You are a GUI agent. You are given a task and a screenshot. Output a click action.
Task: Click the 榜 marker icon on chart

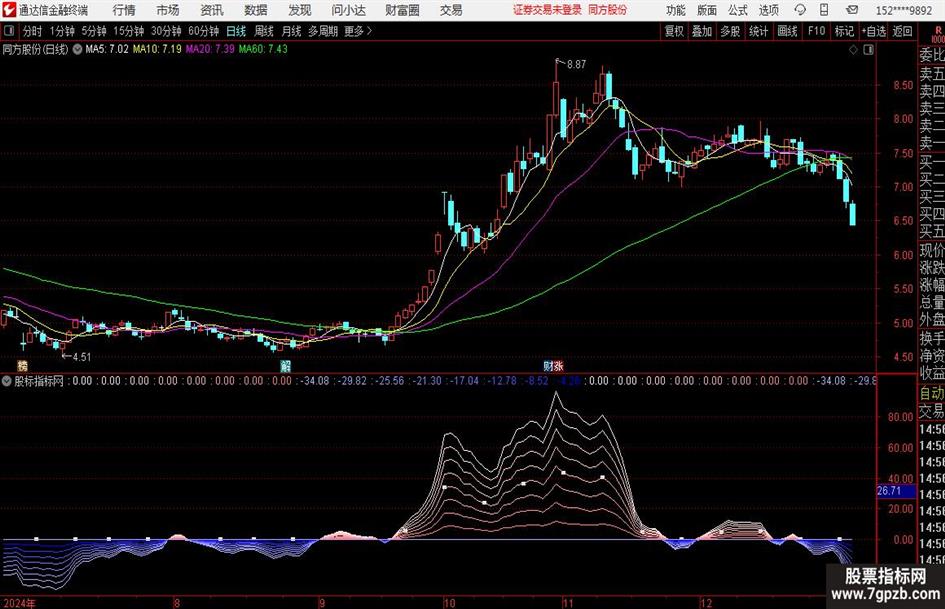click(x=22, y=365)
